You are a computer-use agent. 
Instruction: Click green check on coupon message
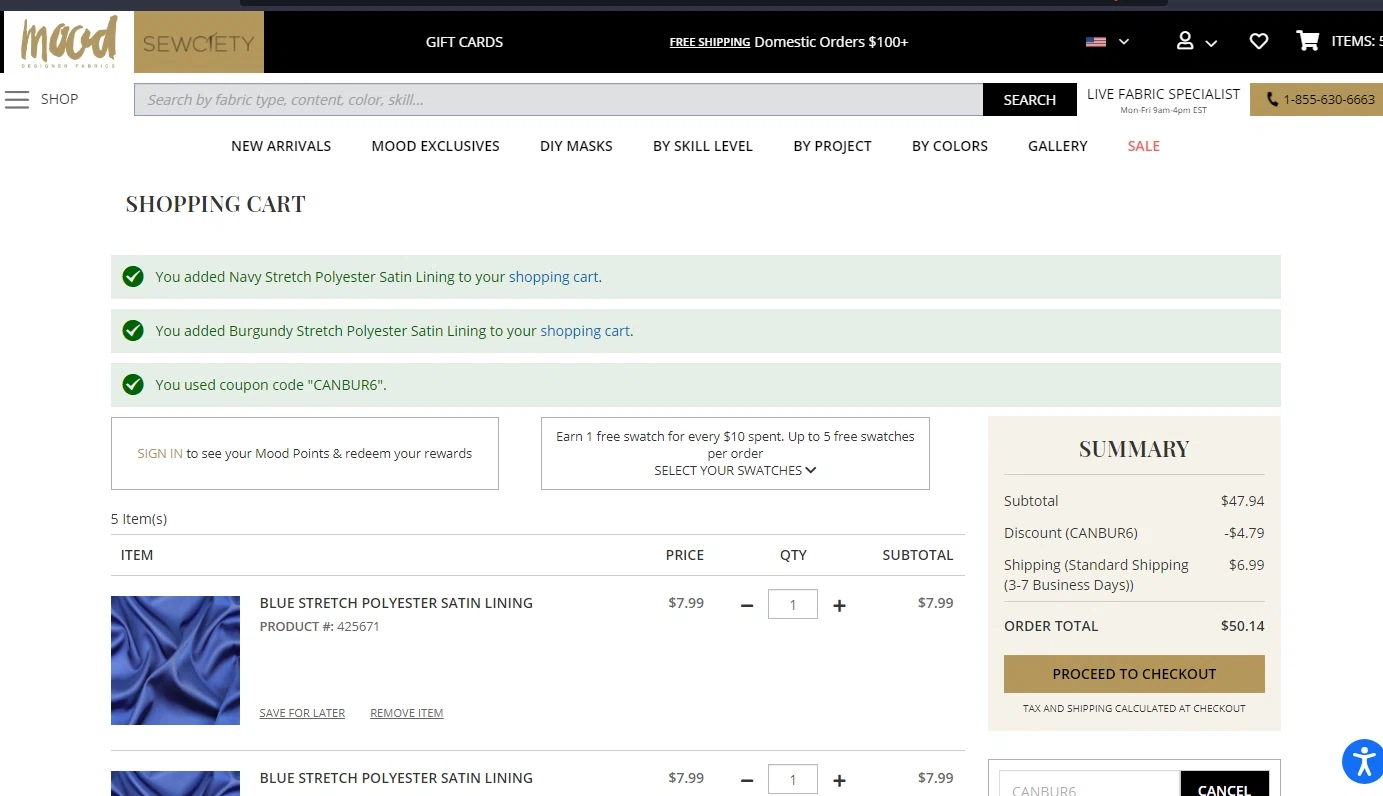click(x=133, y=384)
